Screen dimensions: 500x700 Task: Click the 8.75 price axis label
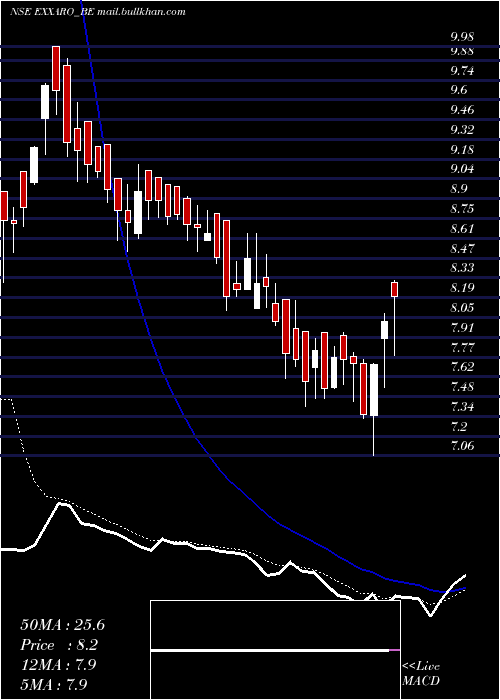click(x=462, y=209)
